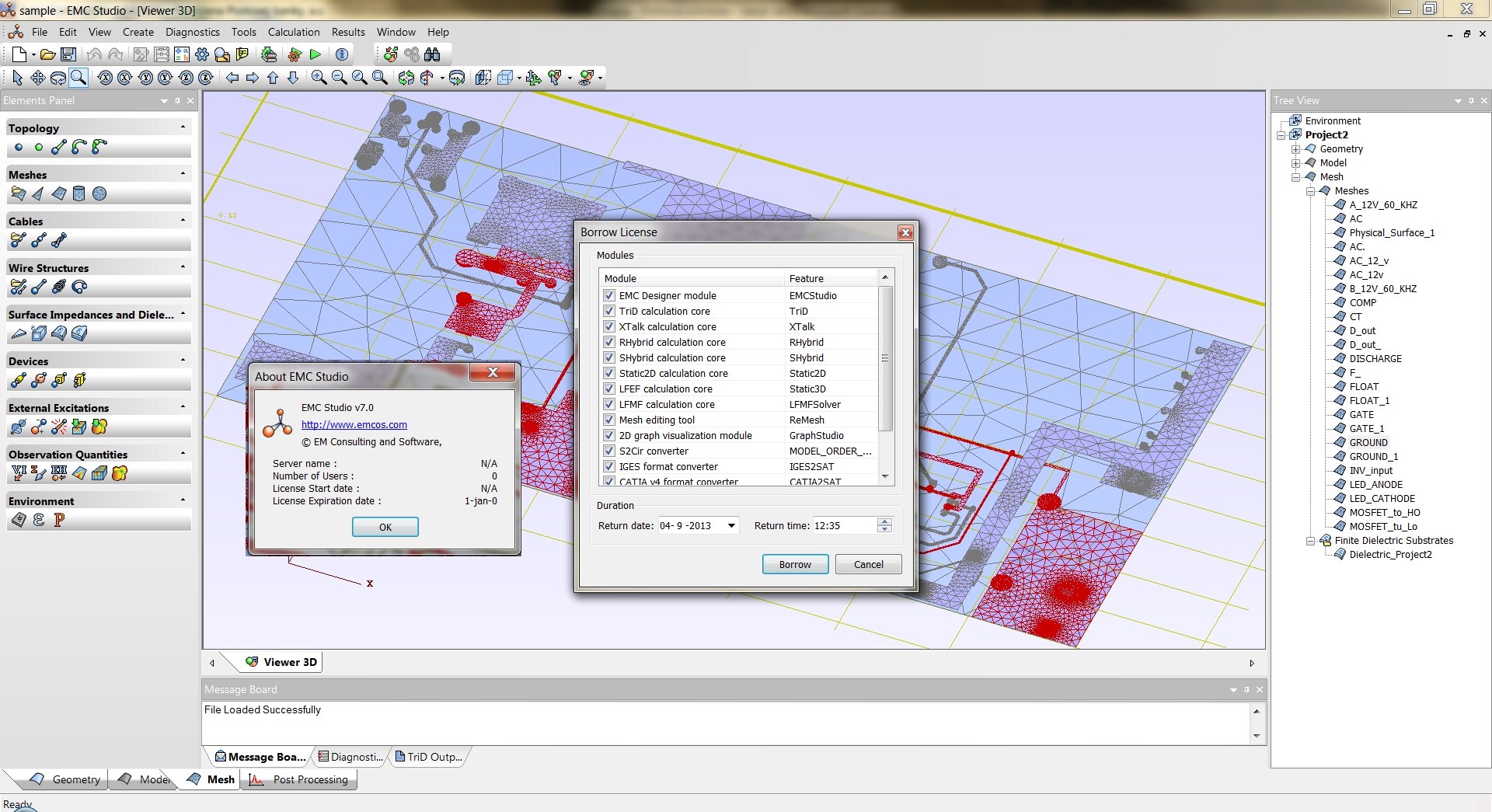Screen dimensions: 1492x812
Task: Open the Return date dropdown
Action: pos(730,526)
